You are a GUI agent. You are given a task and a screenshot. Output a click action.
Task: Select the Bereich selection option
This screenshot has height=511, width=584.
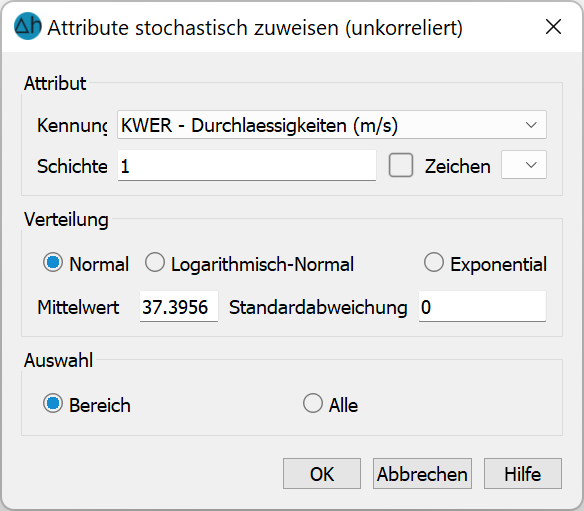(53, 404)
